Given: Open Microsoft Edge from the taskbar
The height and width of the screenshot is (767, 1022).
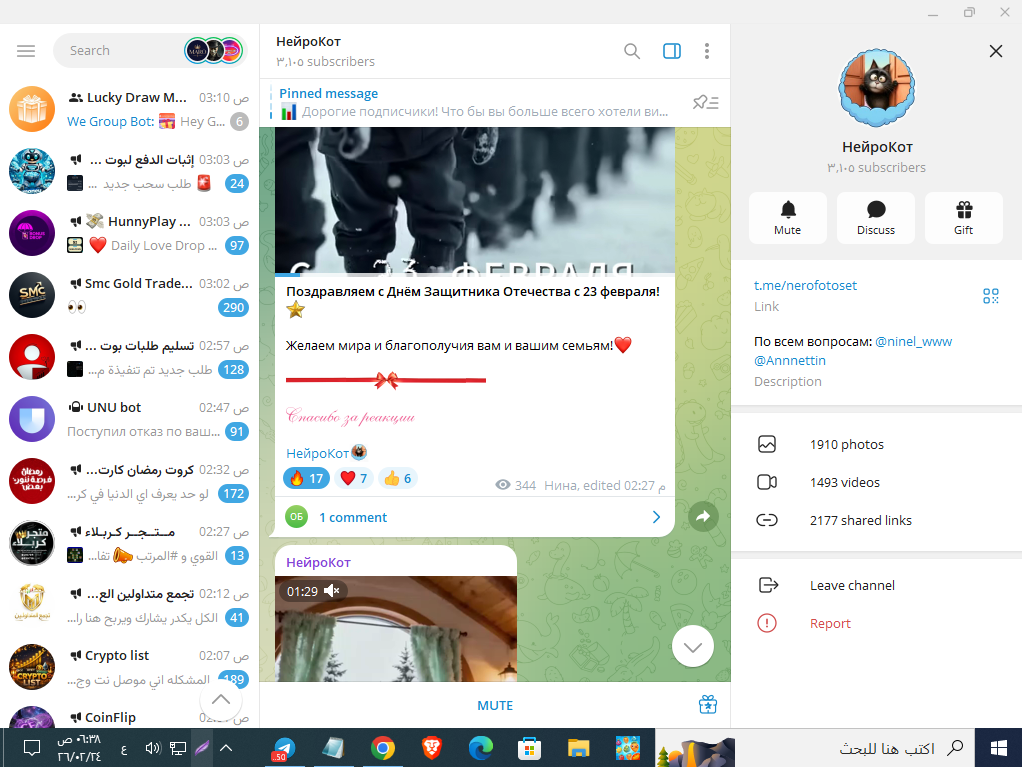Looking at the screenshot, I should (x=480, y=748).
